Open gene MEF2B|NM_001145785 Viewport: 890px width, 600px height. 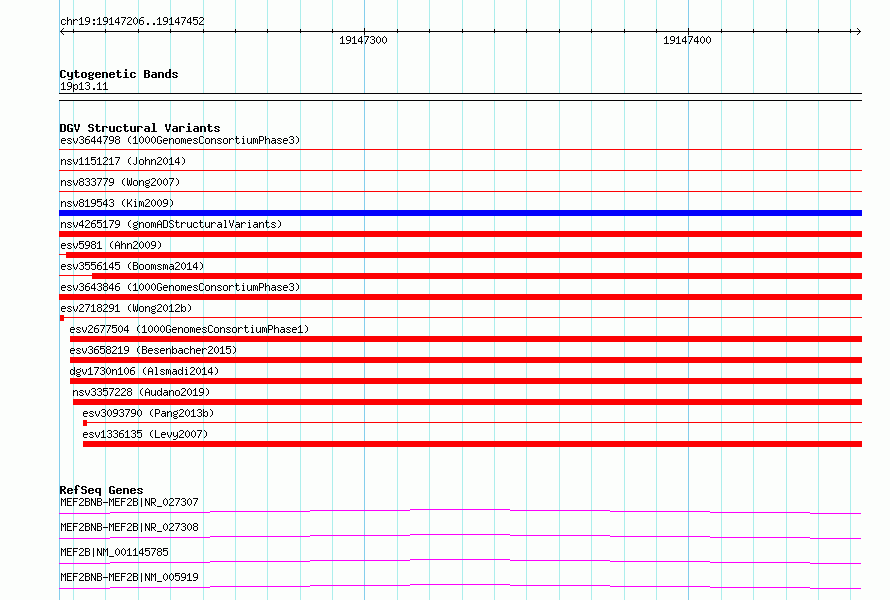[114, 552]
